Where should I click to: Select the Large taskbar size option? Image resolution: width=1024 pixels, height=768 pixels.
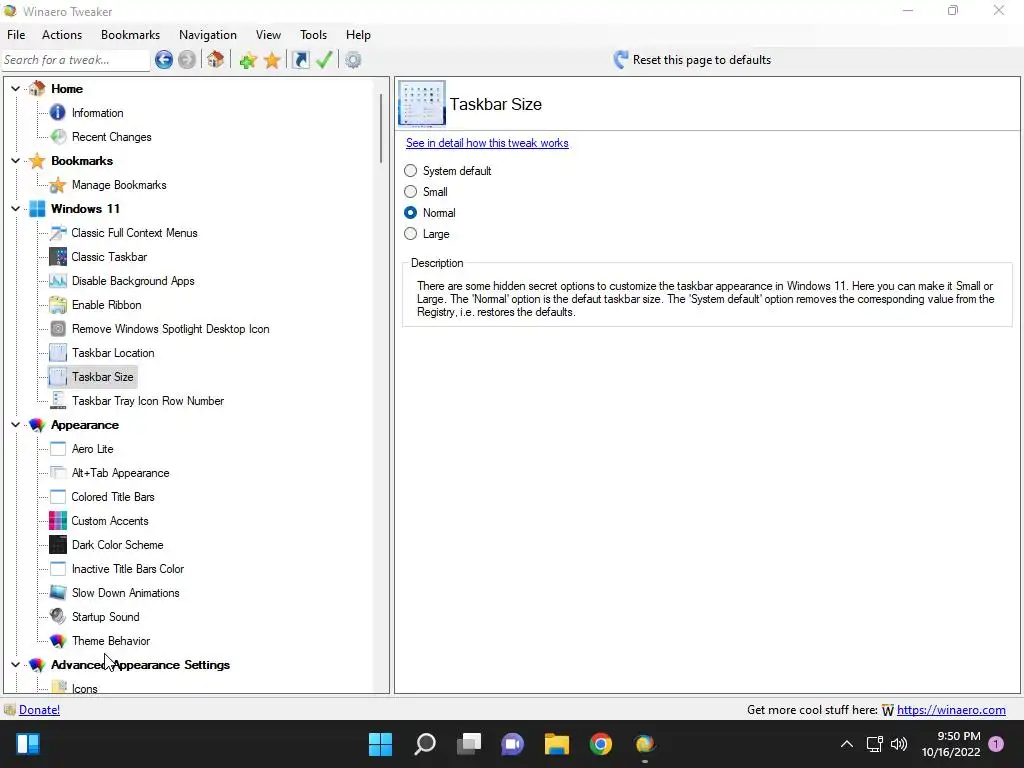coord(410,234)
